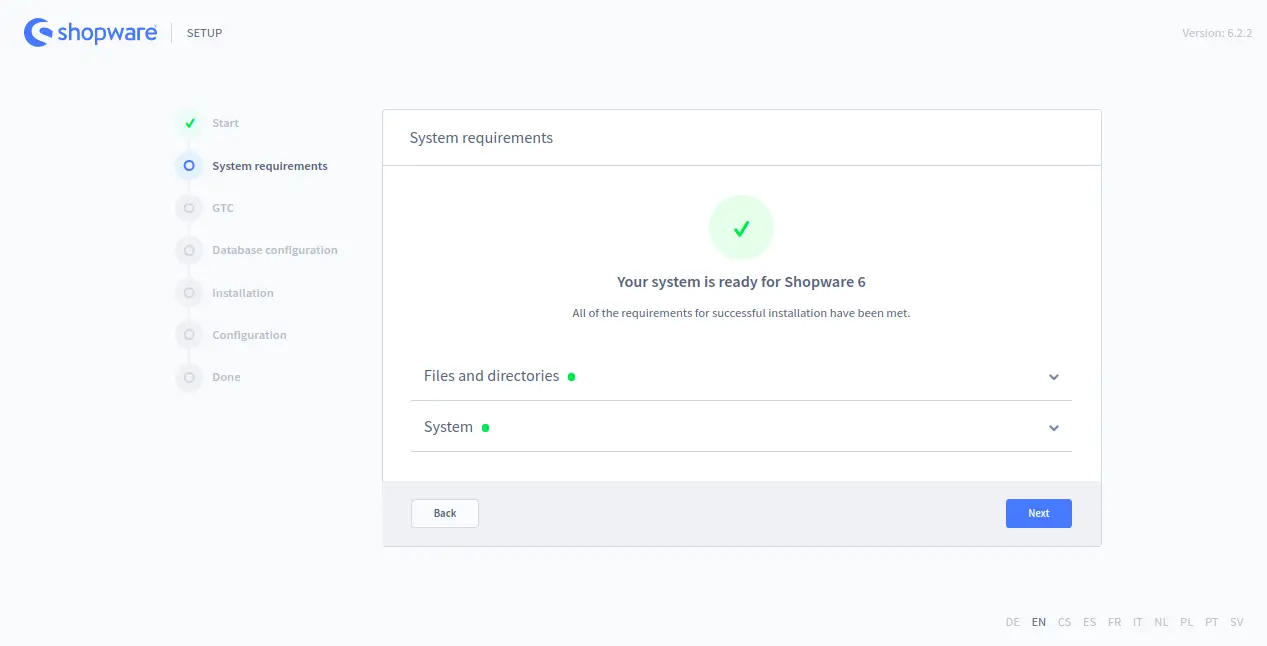The image size is (1267, 646).
Task: Click the Configuration step circle icon
Action: pos(189,335)
